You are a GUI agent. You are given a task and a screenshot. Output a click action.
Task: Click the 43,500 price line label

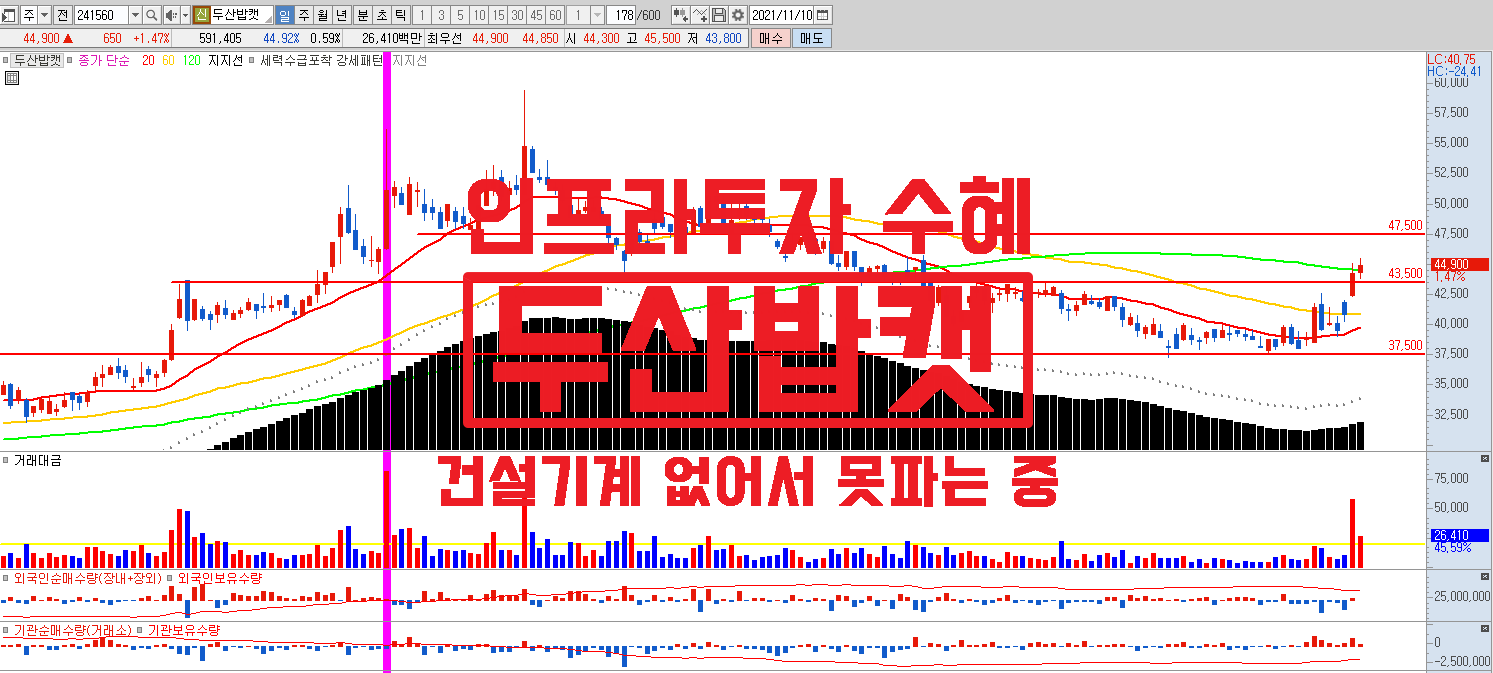(1405, 273)
